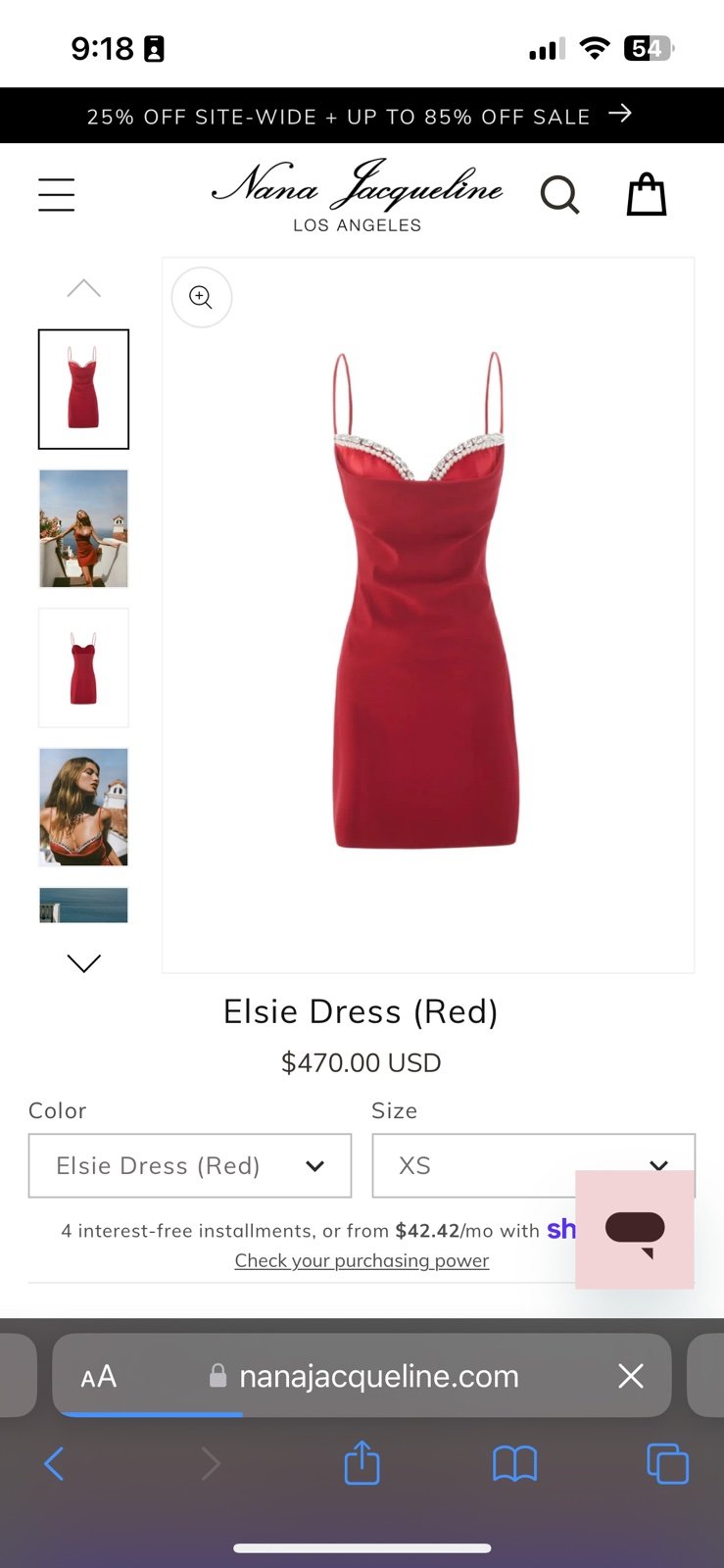Tap the search magnifier icon

(x=559, y=195)
